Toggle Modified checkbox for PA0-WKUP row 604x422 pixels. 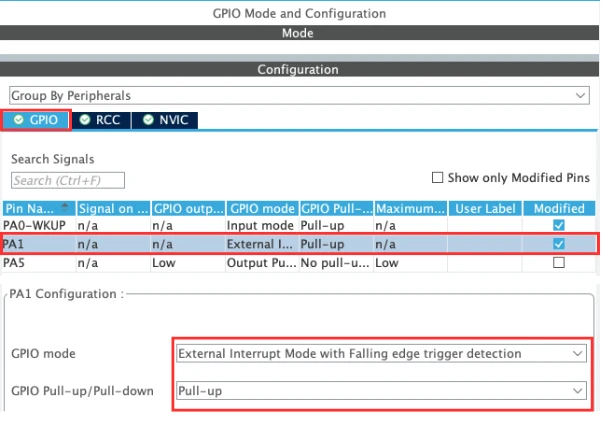click(x=558, y=227)
